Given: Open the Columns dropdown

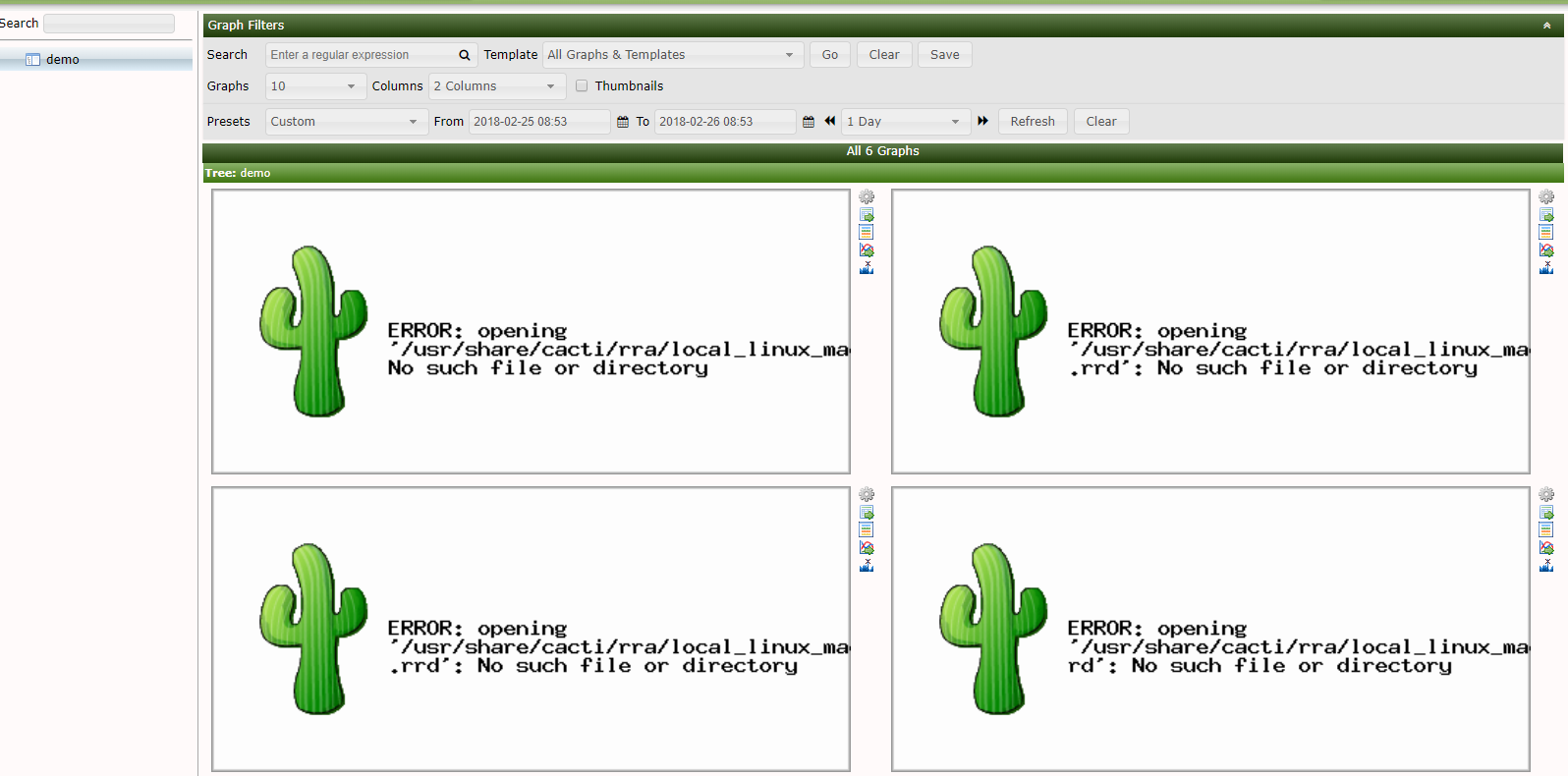Looking at the screenshot, I should click(497, 86).
